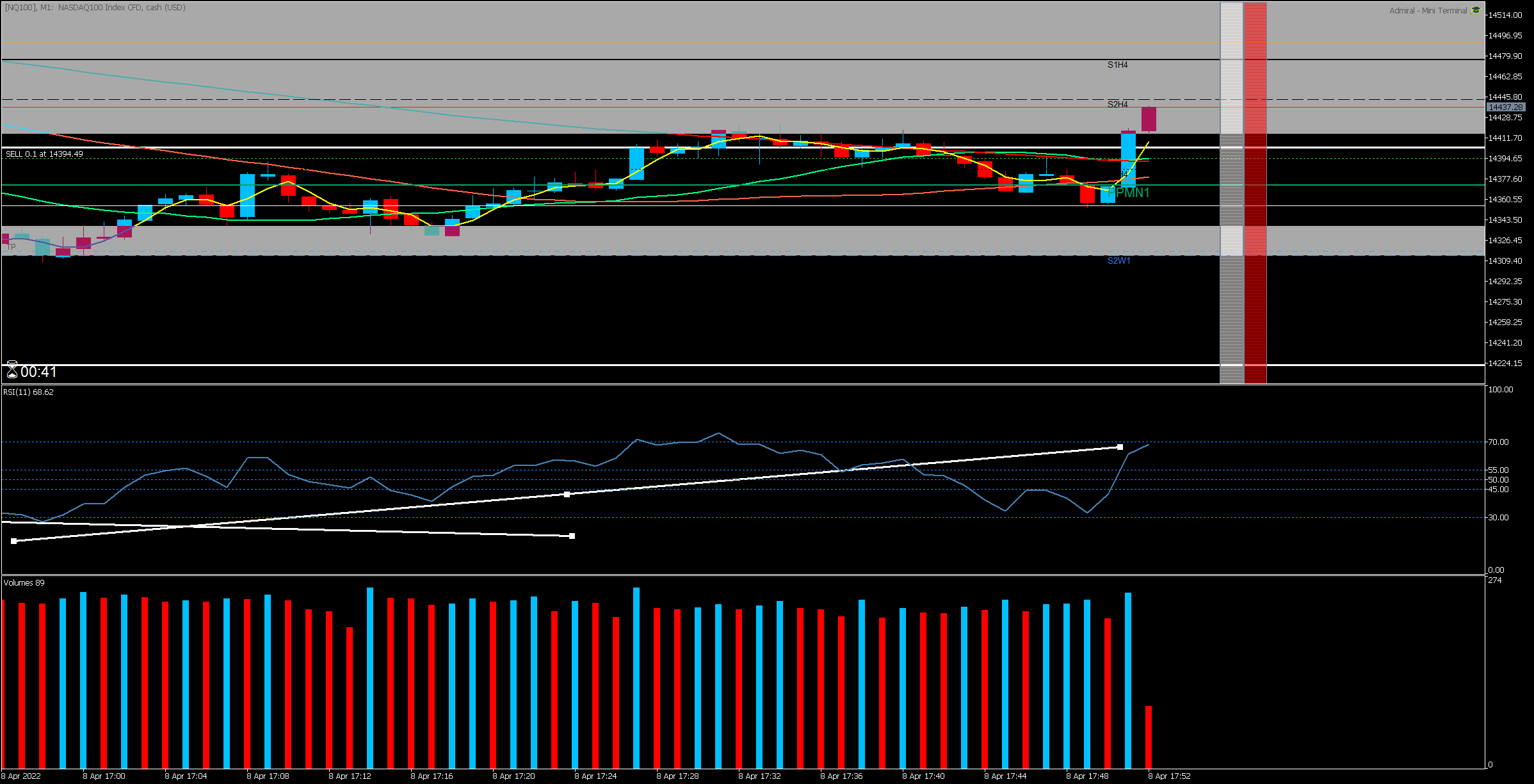
Task: Click the Admiral Mini Terminal graduation cap icon
Action: (x=1476, y=10)
